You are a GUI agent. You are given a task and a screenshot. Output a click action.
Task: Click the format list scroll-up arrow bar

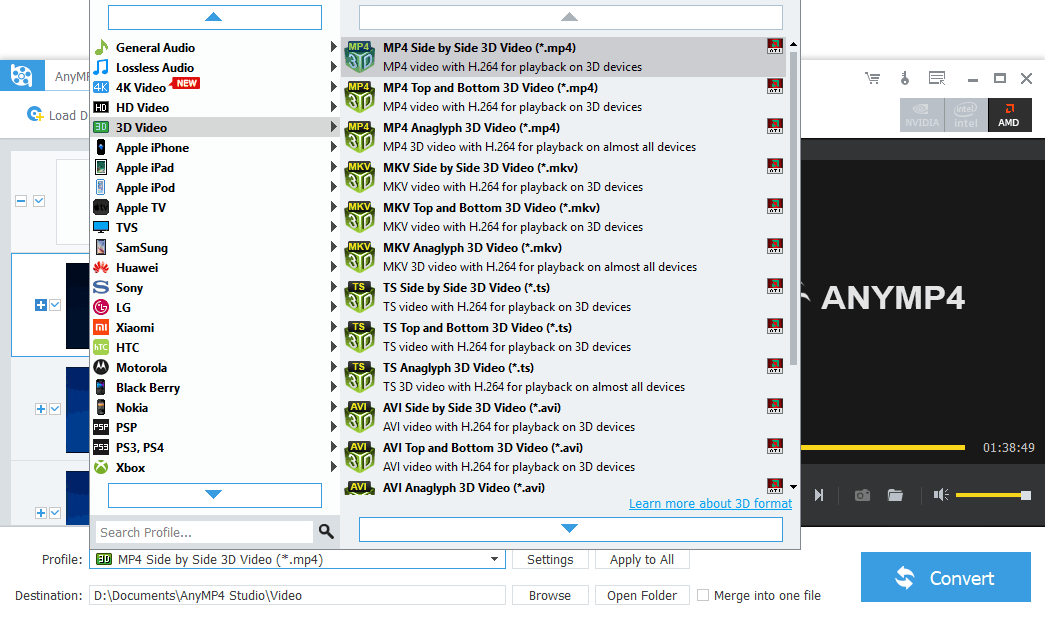(x=570, y=17)
